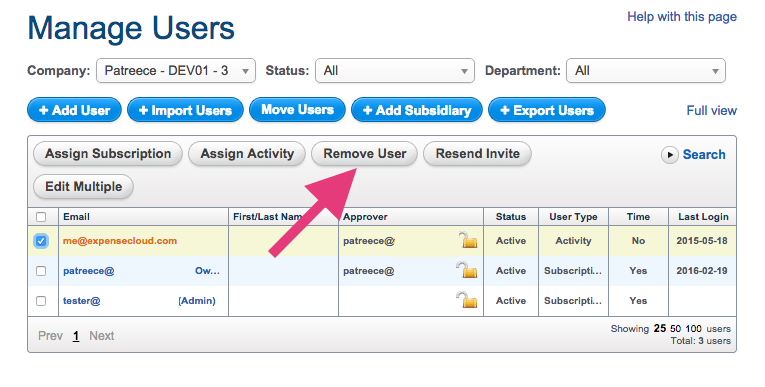The image size is (765, 387).
Task: Open the Help with this page link
Action: (682, 17)
